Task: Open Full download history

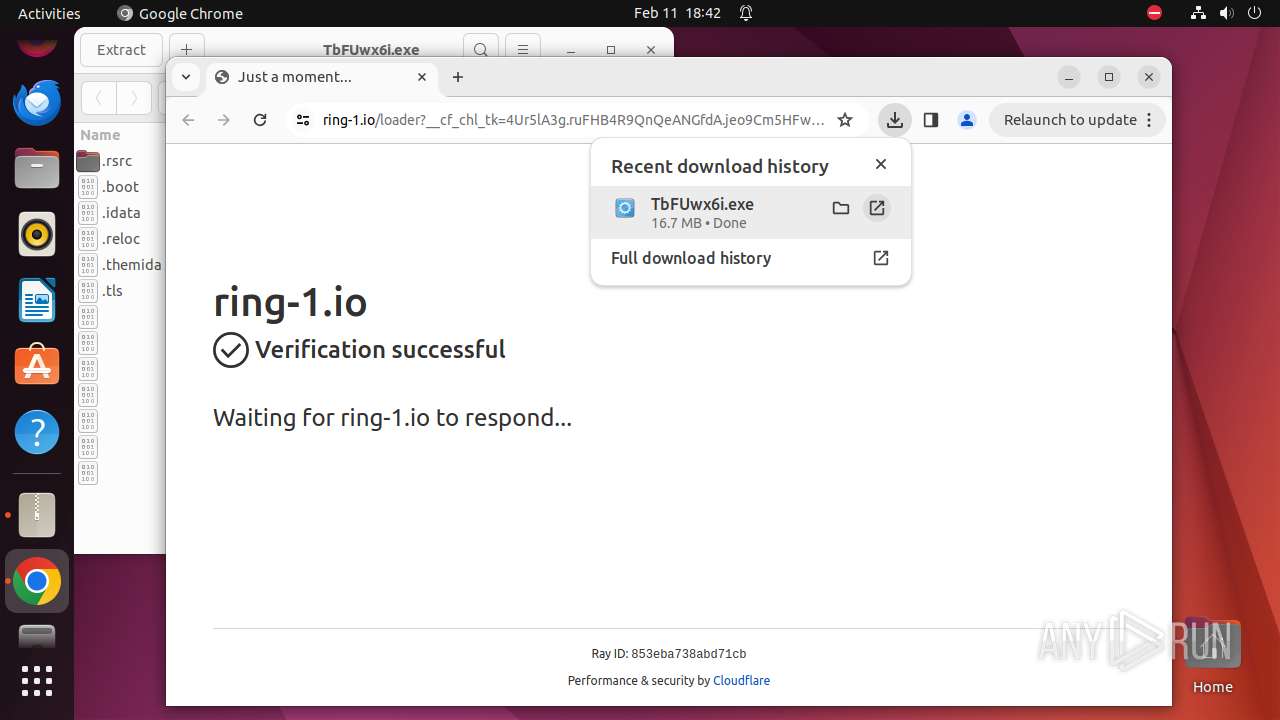Action: (x=750, y=258)
